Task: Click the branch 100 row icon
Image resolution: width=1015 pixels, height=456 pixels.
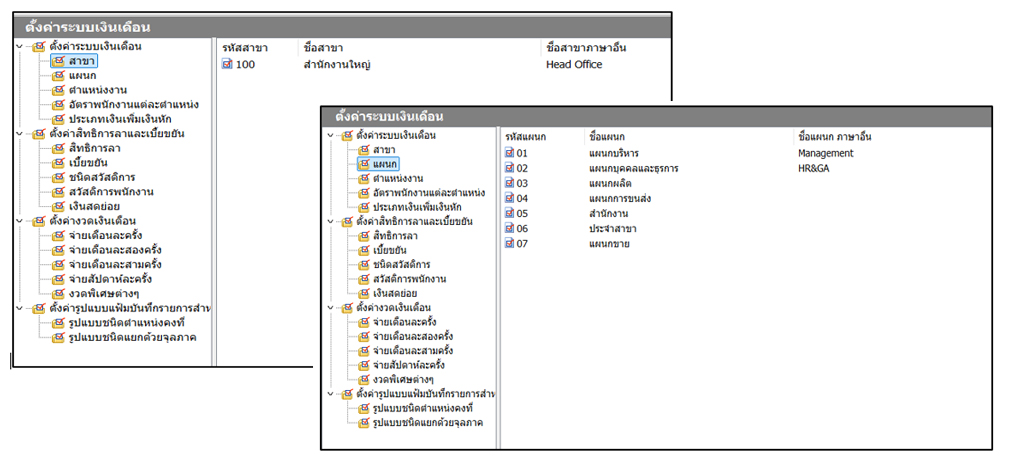Action: 227,65
